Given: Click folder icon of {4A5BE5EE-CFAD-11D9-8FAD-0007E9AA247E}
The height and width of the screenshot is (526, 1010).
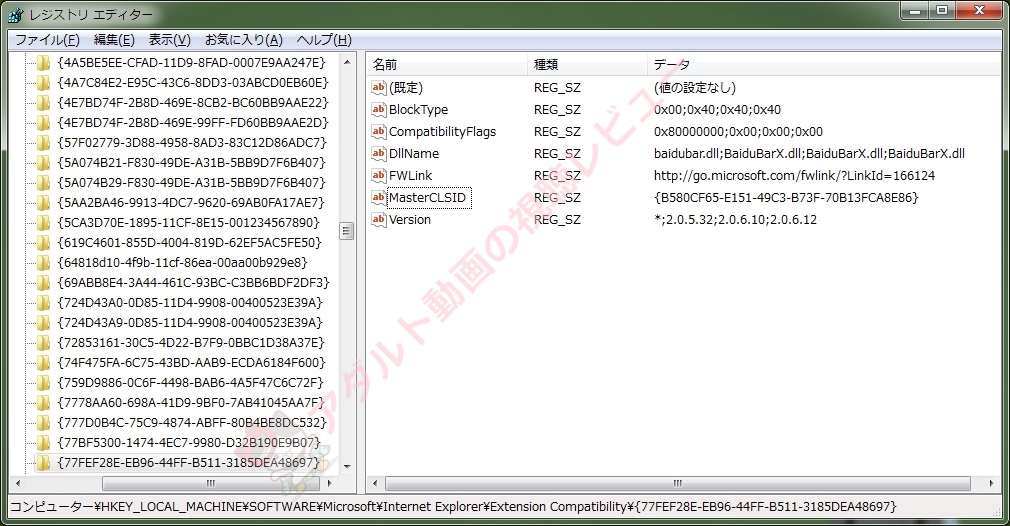Looking at the screenshot, I should tap(43, 62).
